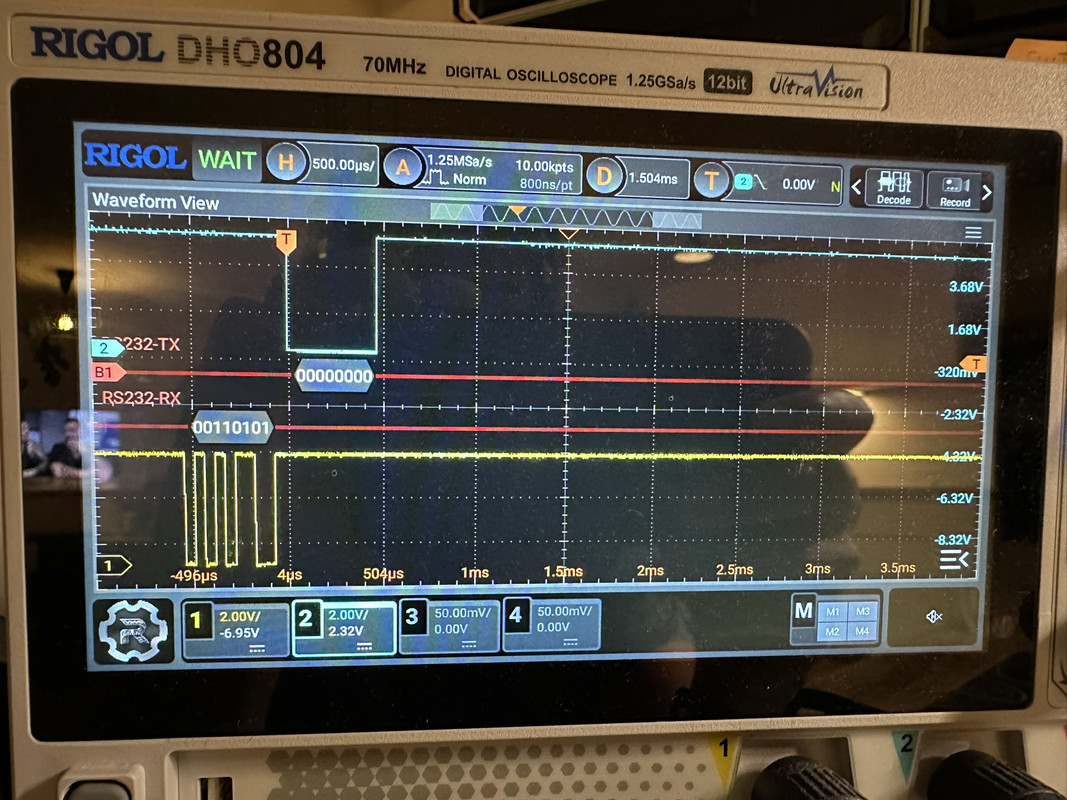Image resolution: width=1067 pixels, height=800 pixels.
Task: Open waveform view hamburger menu
Action: point(973,233)
